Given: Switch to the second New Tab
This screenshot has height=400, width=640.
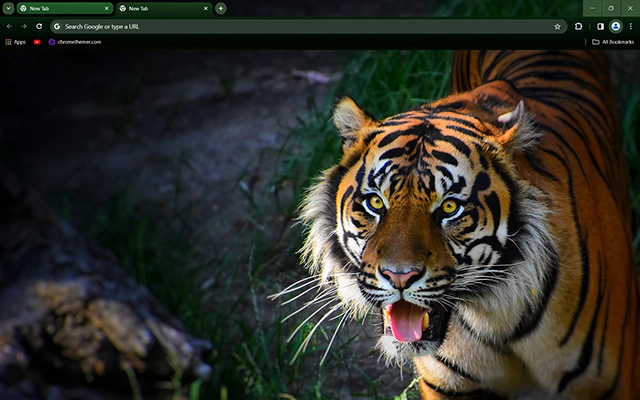Looking at the screenshot, I should point(164,8).
